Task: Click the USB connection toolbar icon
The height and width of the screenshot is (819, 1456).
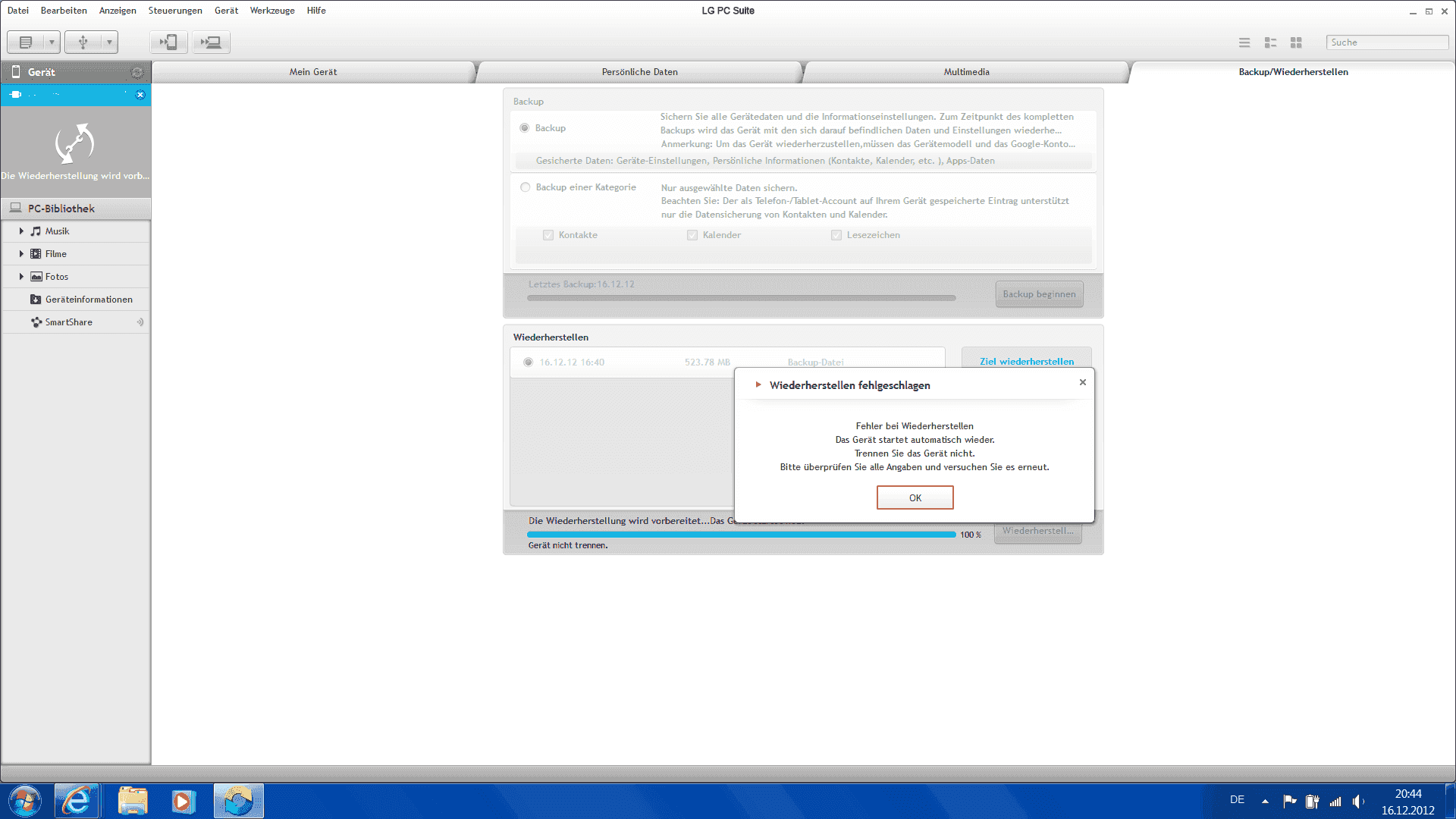Action: point(83,42)
